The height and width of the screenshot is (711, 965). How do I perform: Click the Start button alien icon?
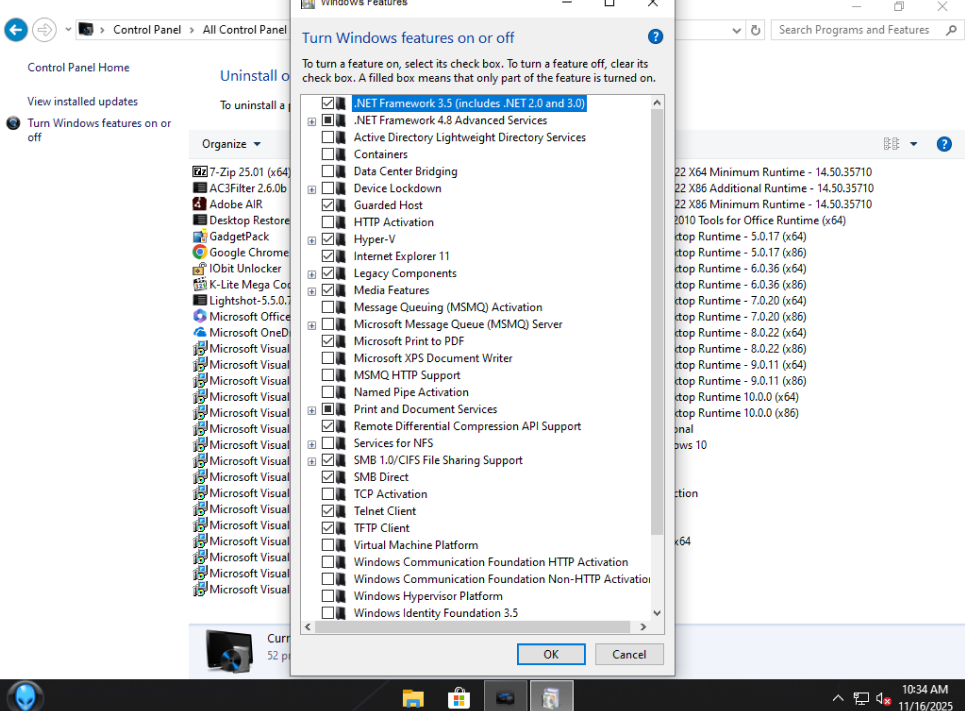point(25,696)
